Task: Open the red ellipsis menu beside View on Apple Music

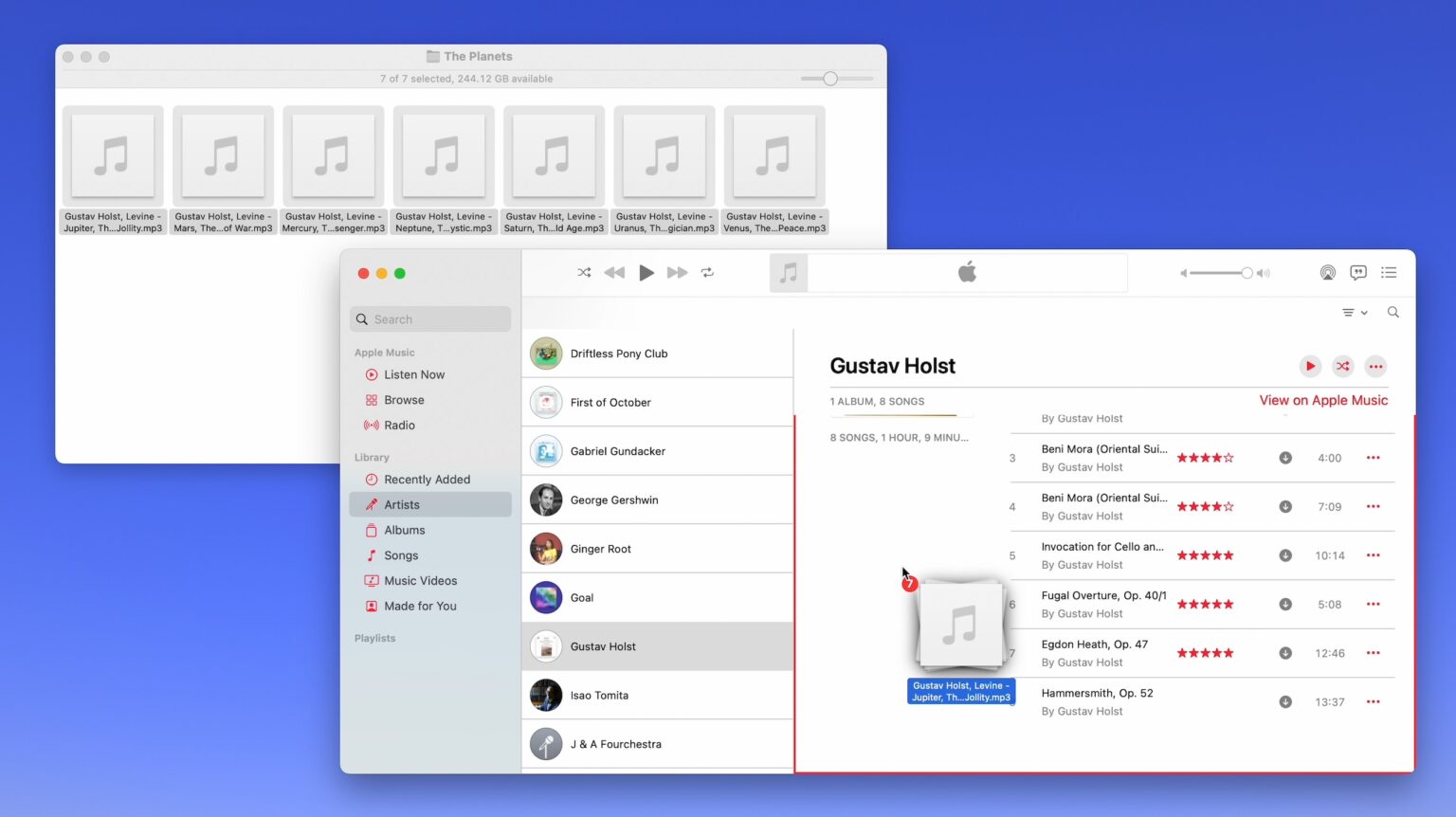Action: coord(1375,366)
